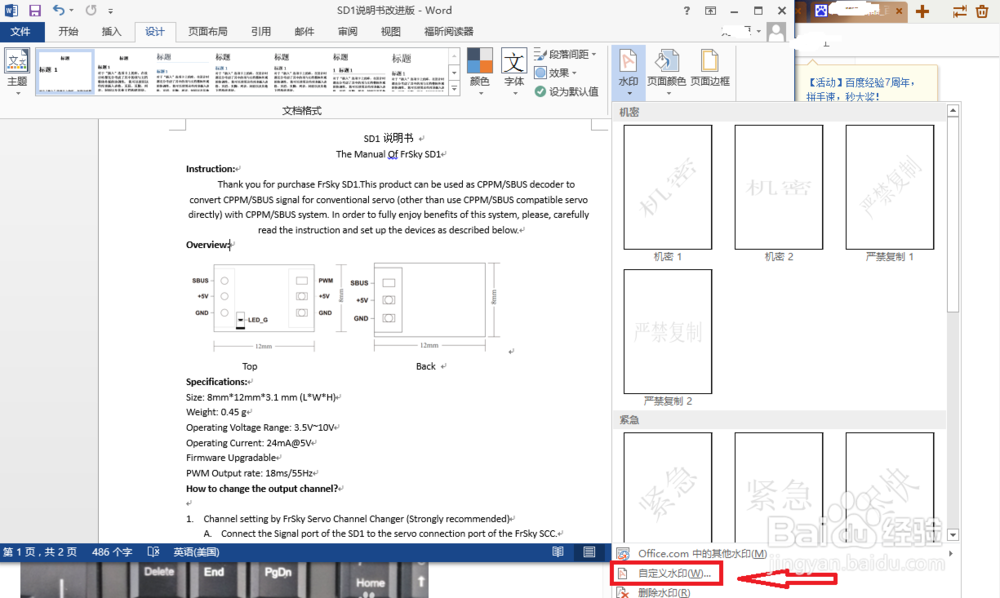Screen dimensions: 1000x598
Task: Expand the document format gallery More button
Action: pos(454,88)
